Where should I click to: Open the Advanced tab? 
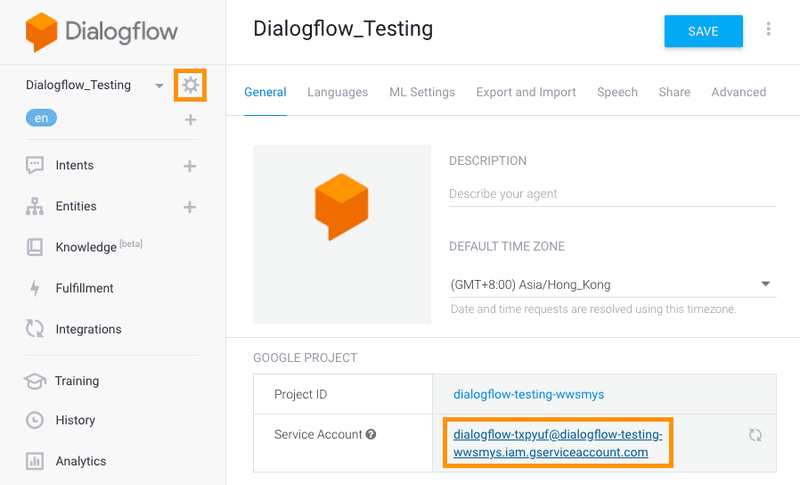739,92
